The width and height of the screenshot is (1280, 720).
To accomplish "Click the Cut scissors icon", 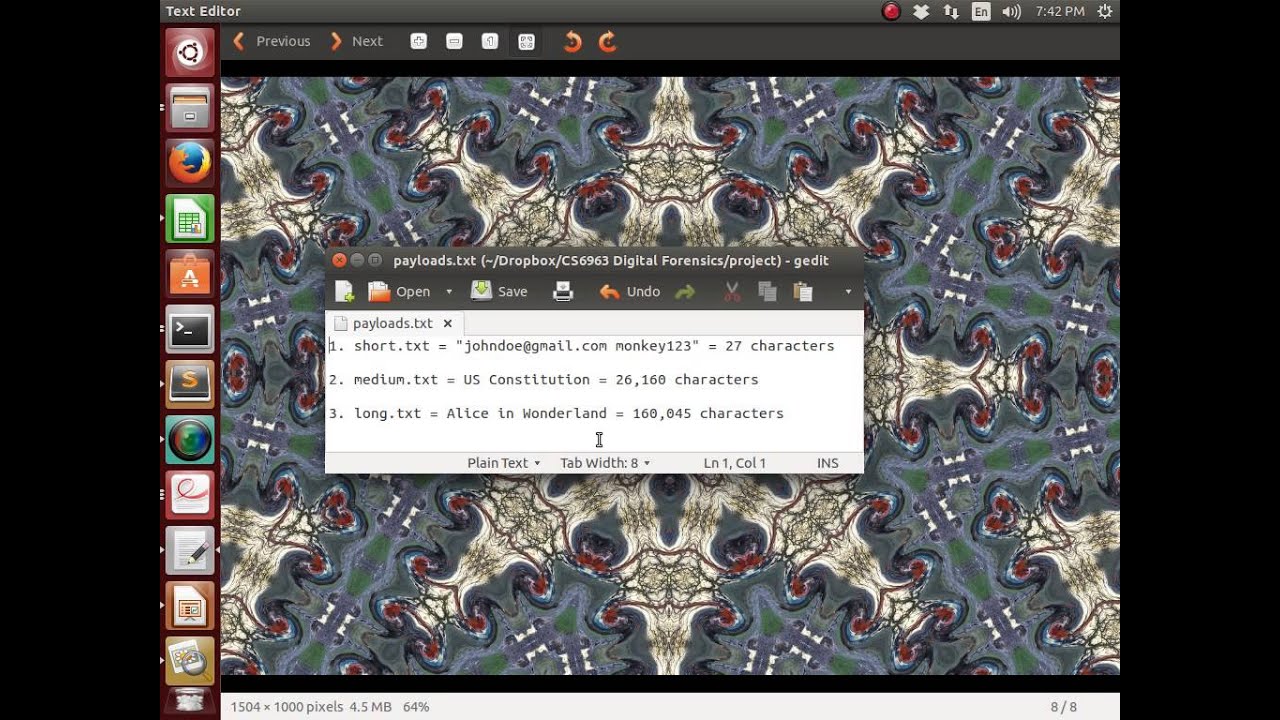I will (x=732, y=292).
